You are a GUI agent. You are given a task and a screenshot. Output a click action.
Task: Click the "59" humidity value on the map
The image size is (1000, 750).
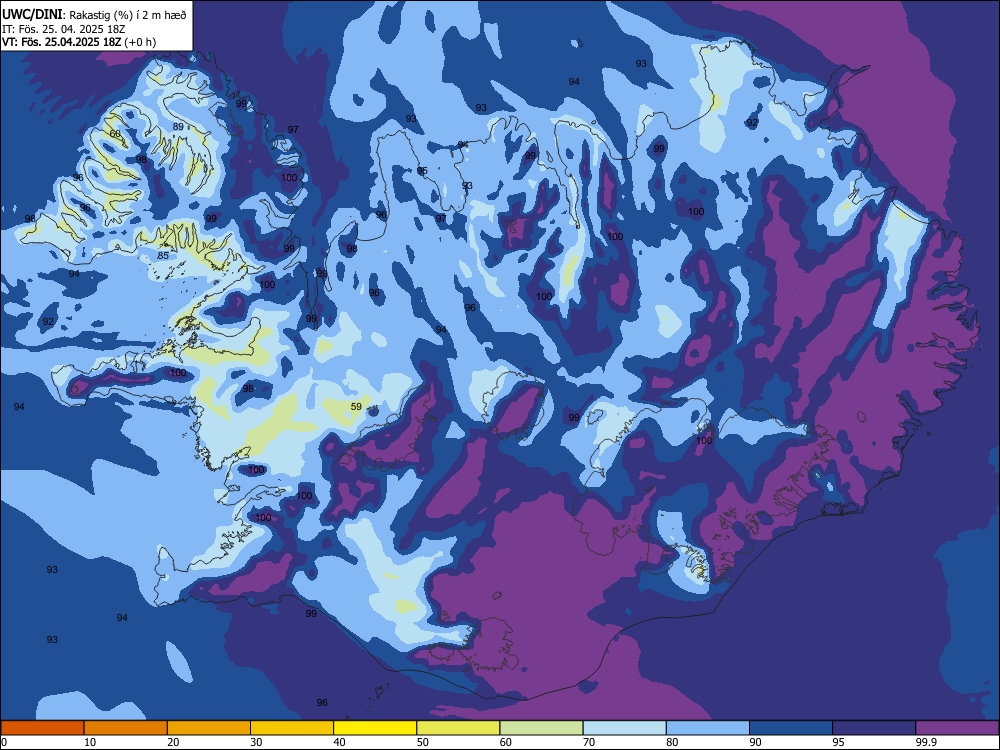[x=357, y=406]
